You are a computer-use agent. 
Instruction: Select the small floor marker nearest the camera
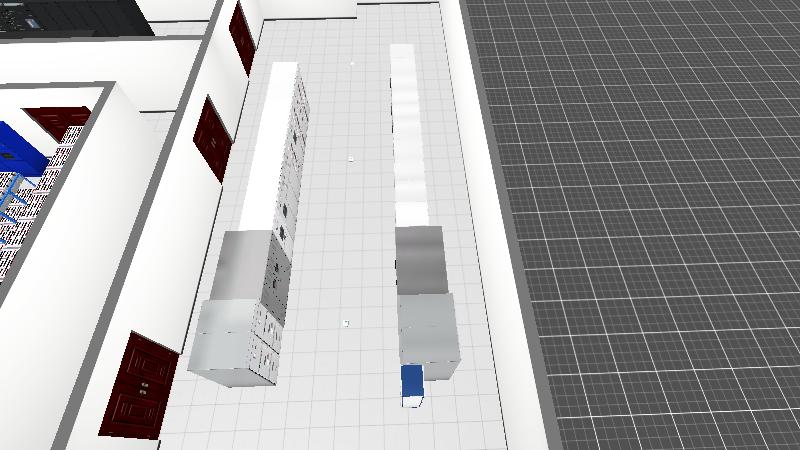(x=345, y=323)
